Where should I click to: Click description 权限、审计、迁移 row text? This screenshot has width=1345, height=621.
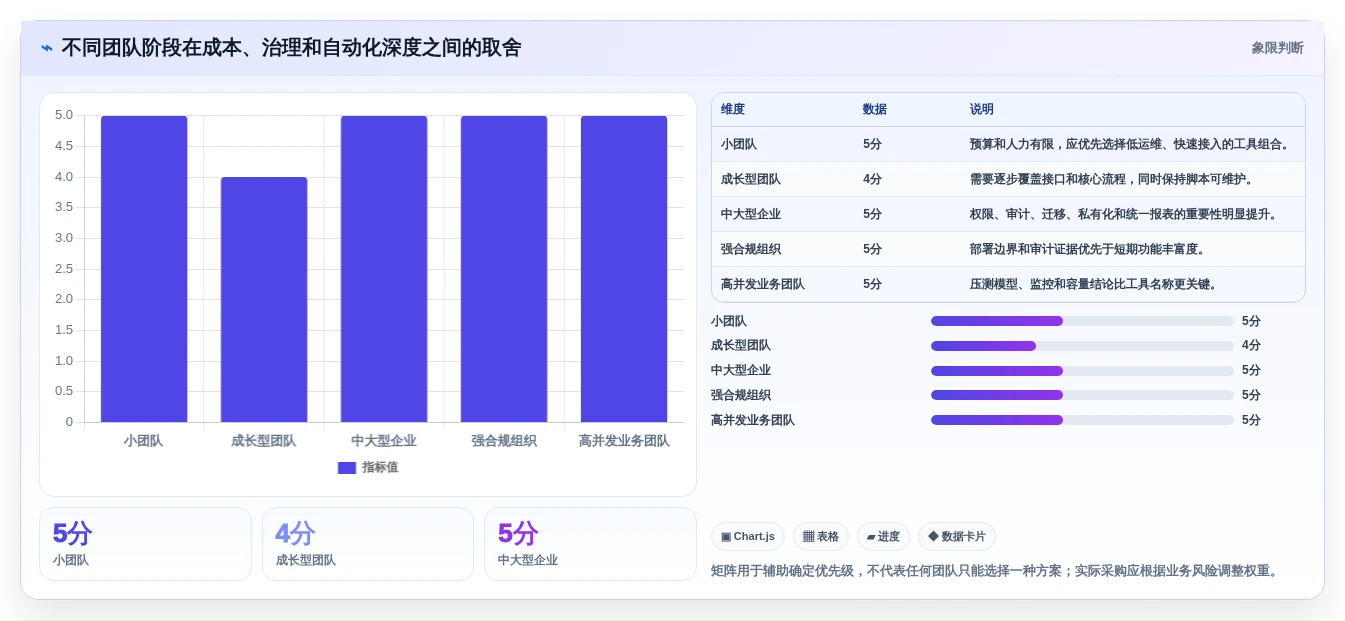[1124, 214]
